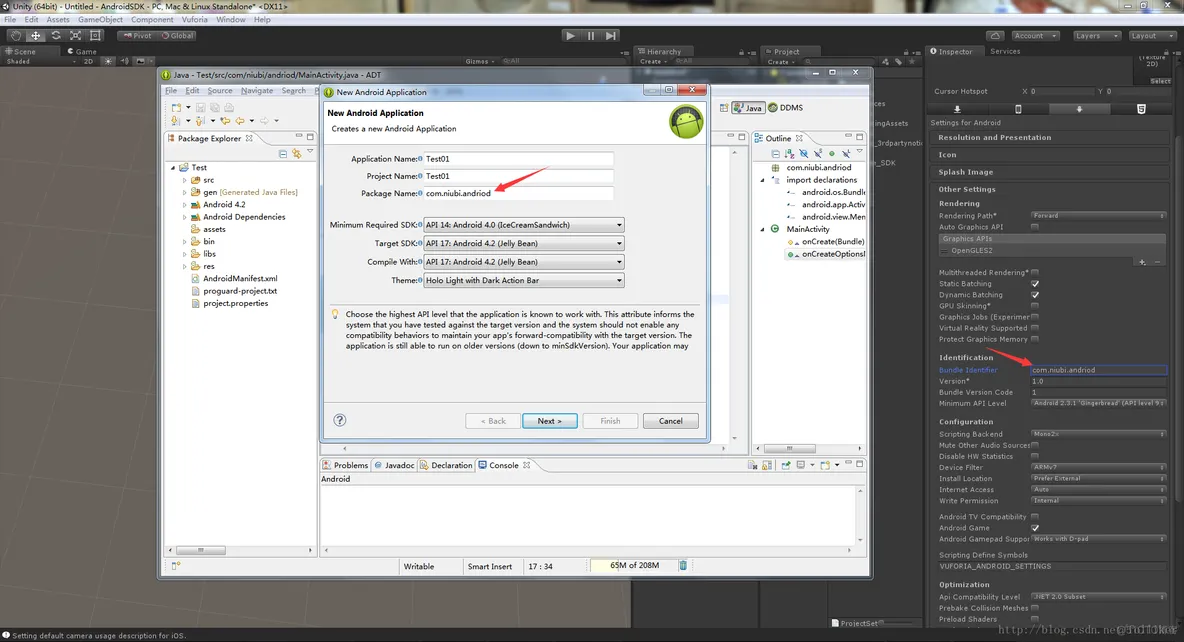Click the Unity Step forward button
Viewport: 1184px width, 642px height.
[611, 35]
